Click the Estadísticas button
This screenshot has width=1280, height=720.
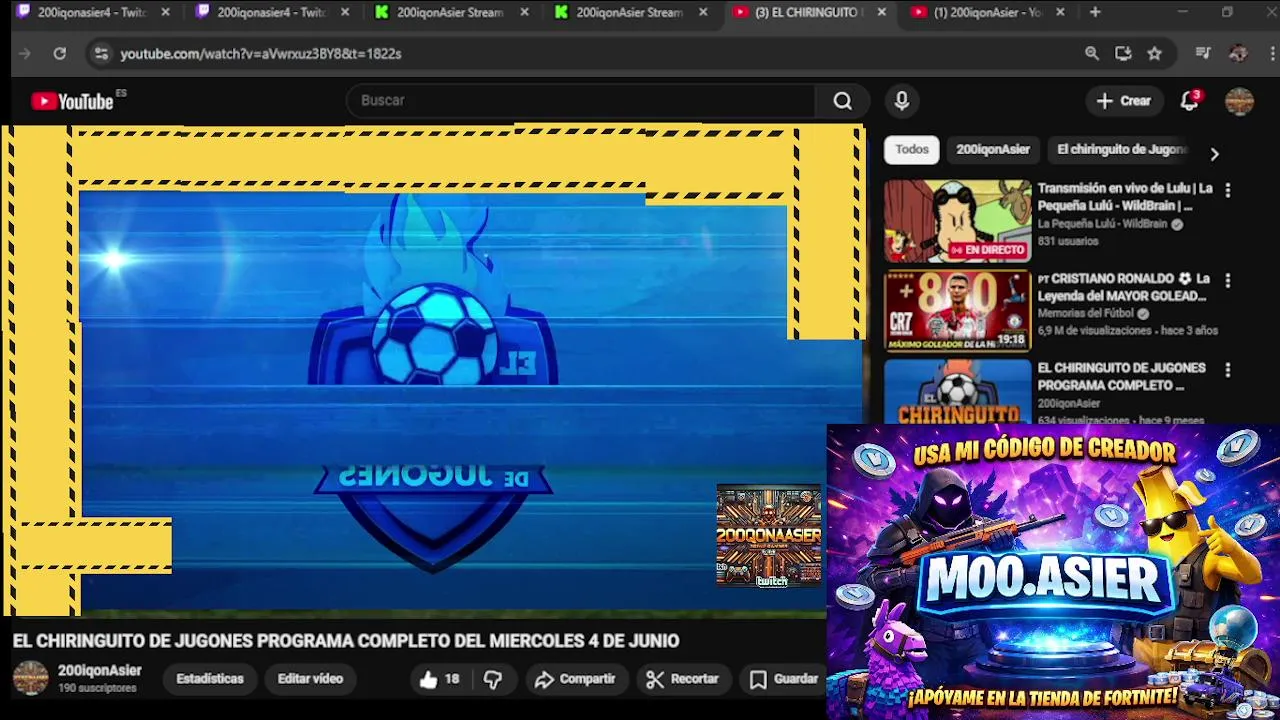pyautogui.click(x=210, y=679)
